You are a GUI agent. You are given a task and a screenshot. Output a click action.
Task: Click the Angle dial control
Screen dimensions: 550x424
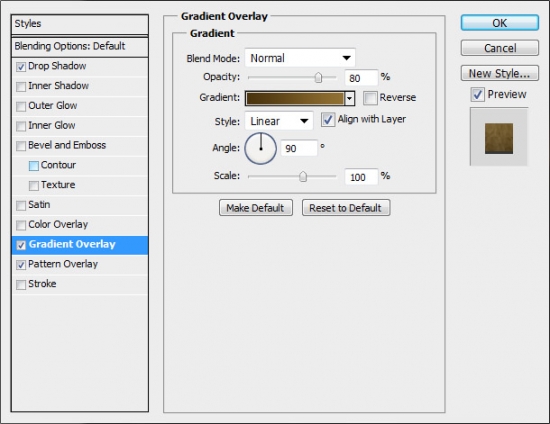[x=261, y=148]
